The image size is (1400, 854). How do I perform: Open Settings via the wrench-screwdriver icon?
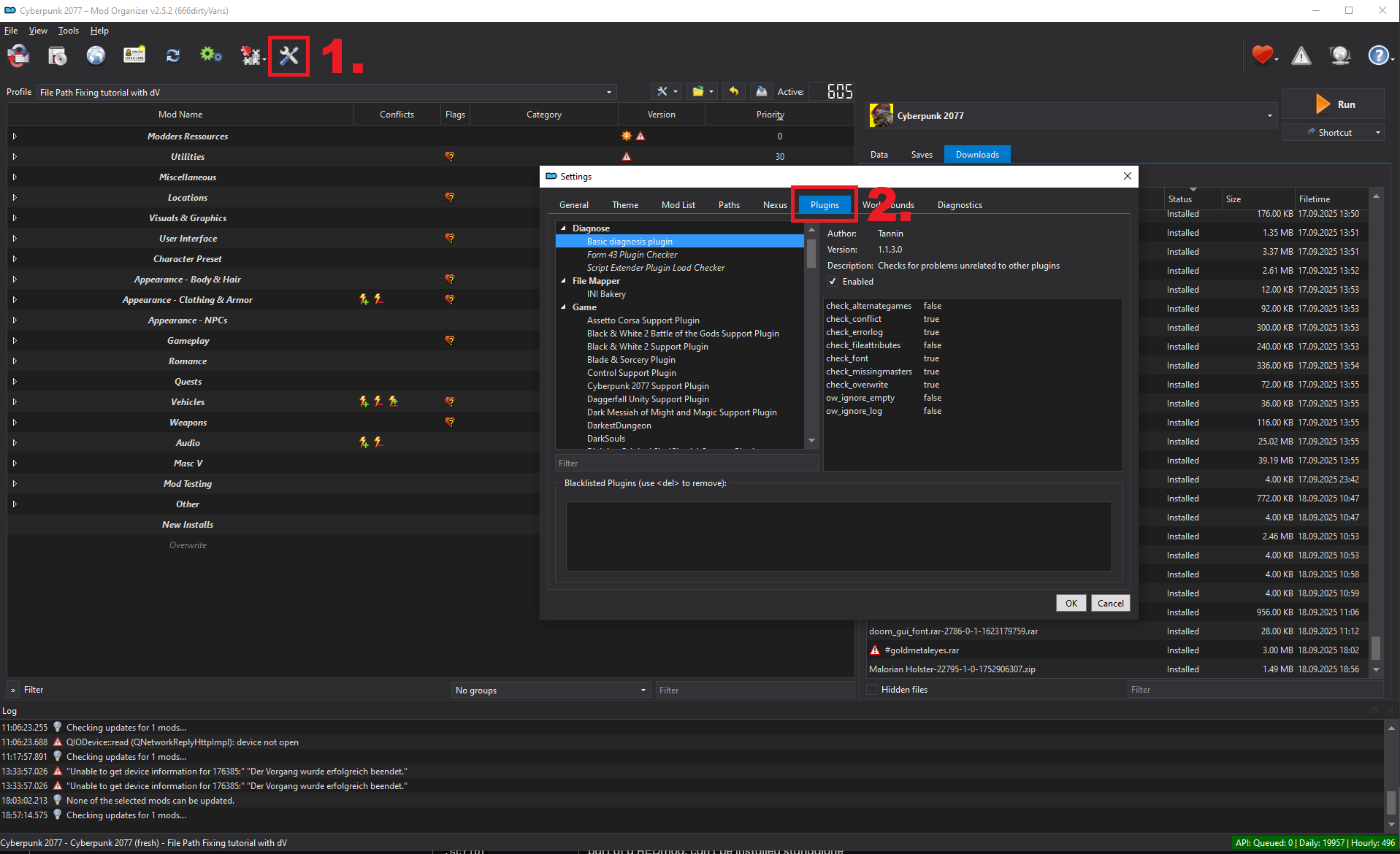[x=288, y=55]
